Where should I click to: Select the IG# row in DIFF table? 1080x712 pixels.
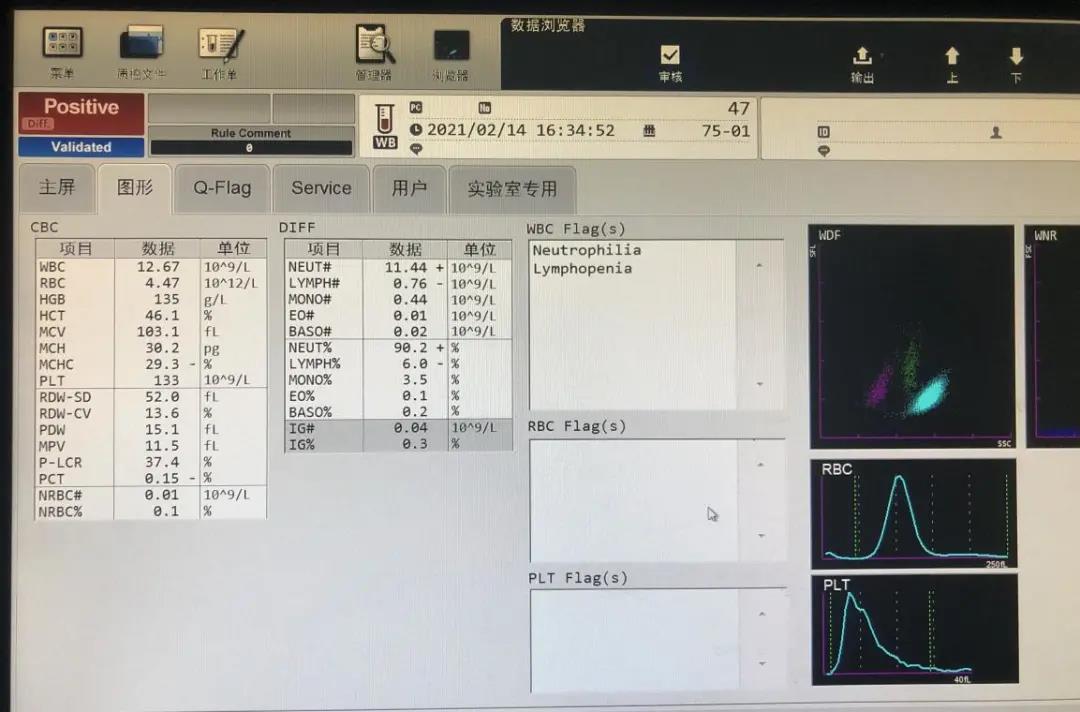pos(398,428)
